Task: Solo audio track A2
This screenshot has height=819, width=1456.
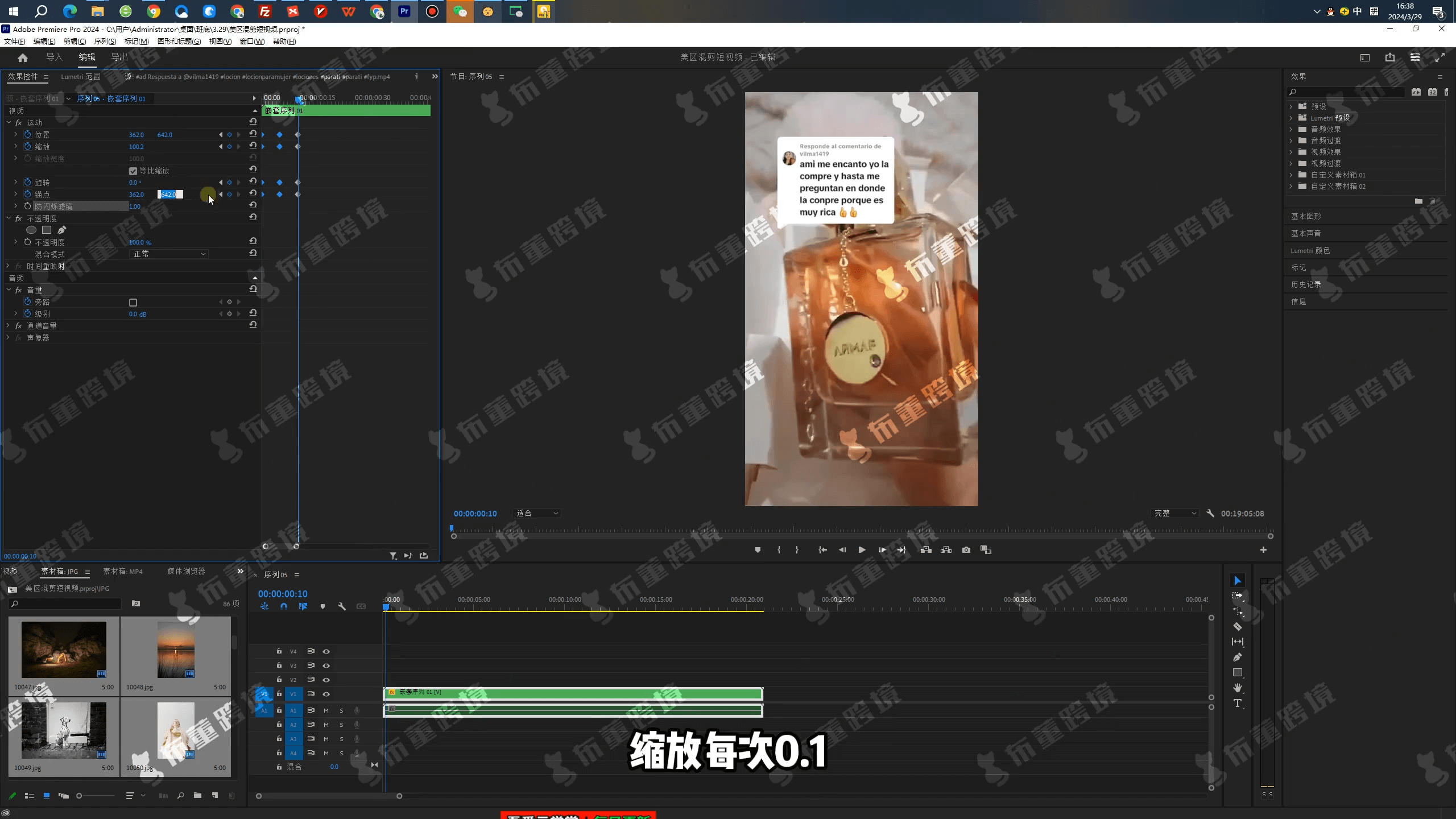Action: tap(341, 725)
